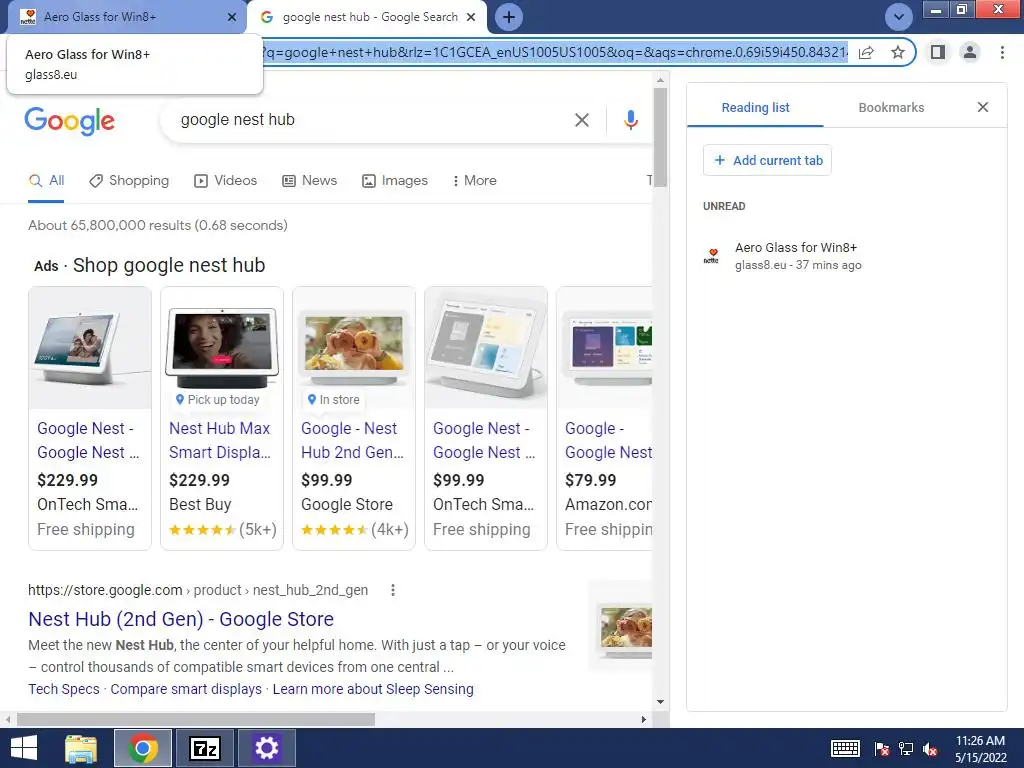Open the touch keyboard tray icon
The image size is (1024, 768).
[x=845, y=748]
